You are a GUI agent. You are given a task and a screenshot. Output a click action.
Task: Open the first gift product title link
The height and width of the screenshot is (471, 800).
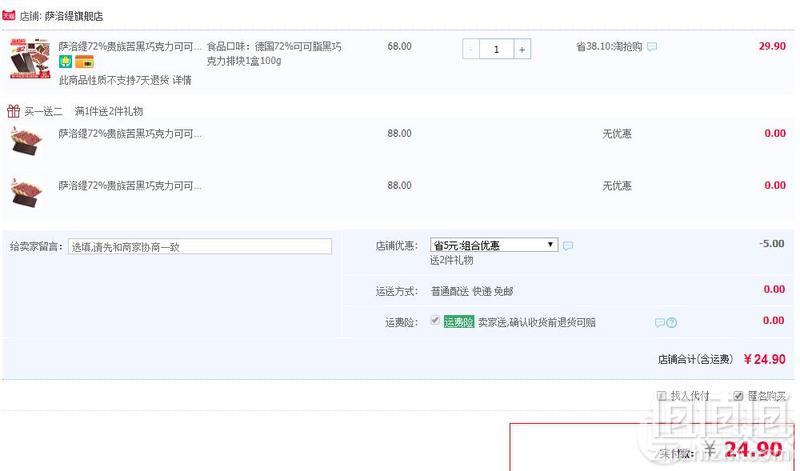coord(130,134)
